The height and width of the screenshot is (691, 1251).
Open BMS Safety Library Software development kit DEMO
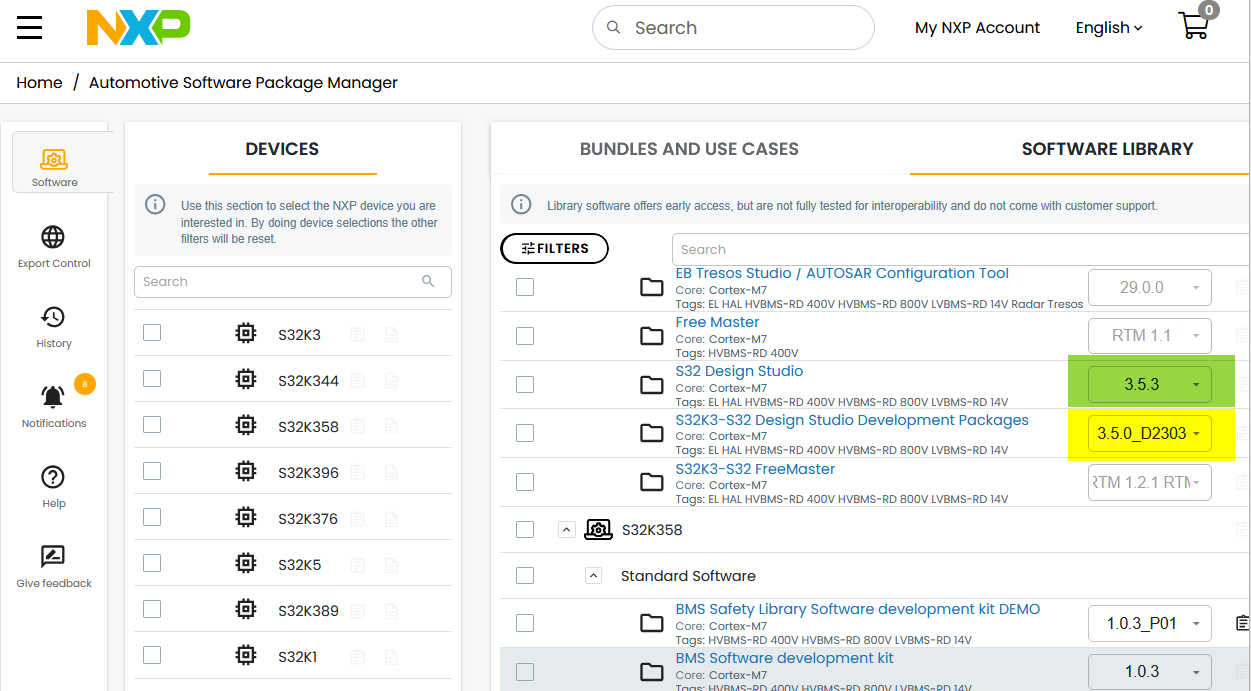tap(858, 609)
